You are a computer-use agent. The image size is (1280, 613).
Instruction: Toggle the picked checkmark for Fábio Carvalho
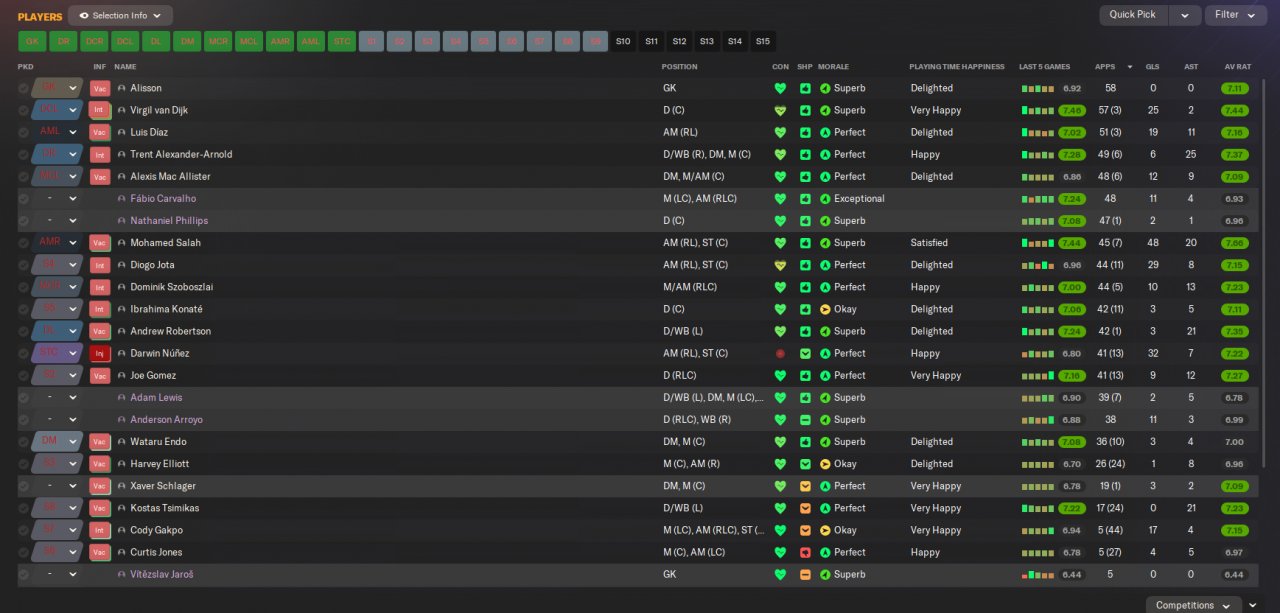(x=23, y=198)
